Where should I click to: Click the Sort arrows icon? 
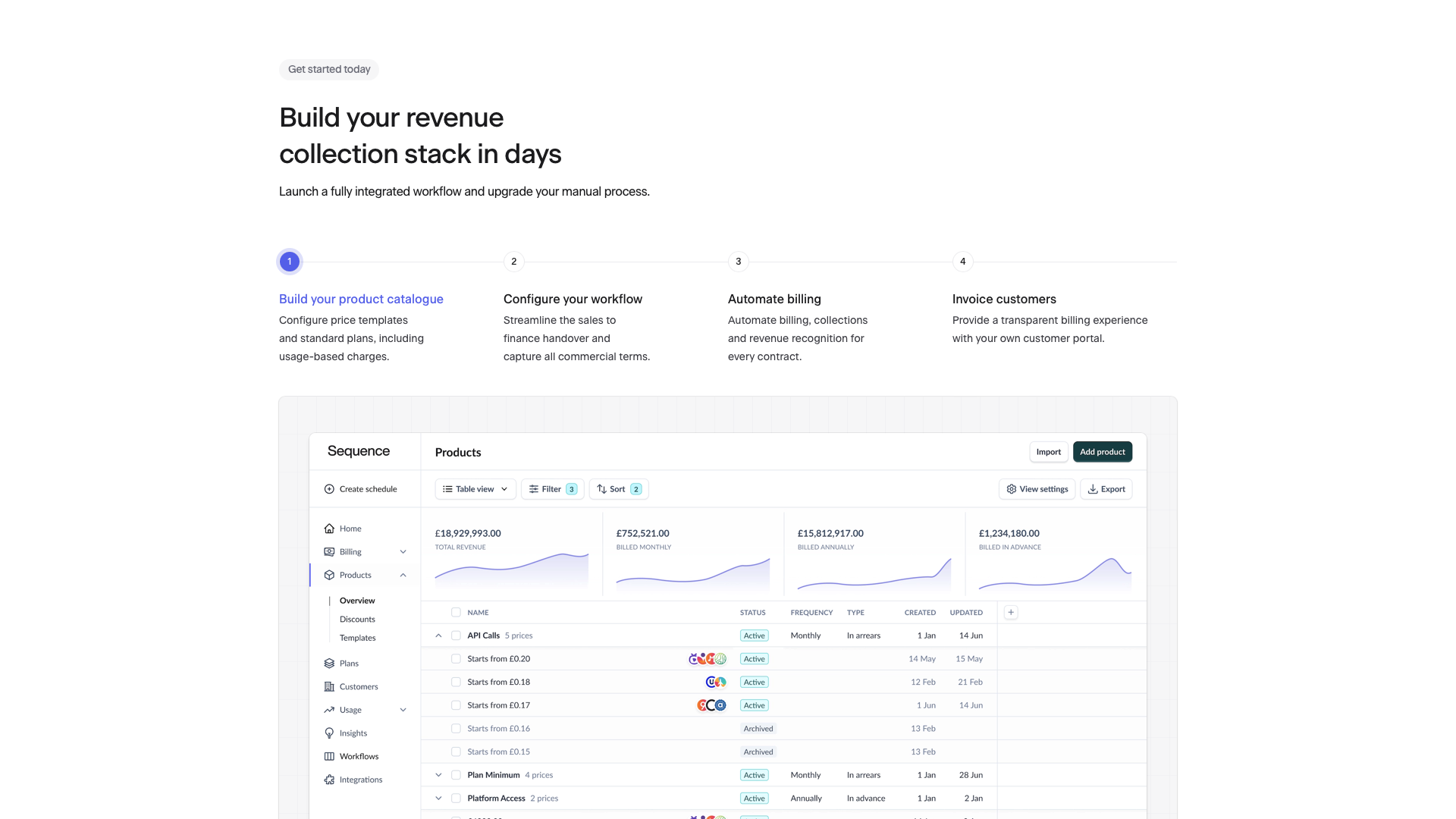tap(601, 489)
